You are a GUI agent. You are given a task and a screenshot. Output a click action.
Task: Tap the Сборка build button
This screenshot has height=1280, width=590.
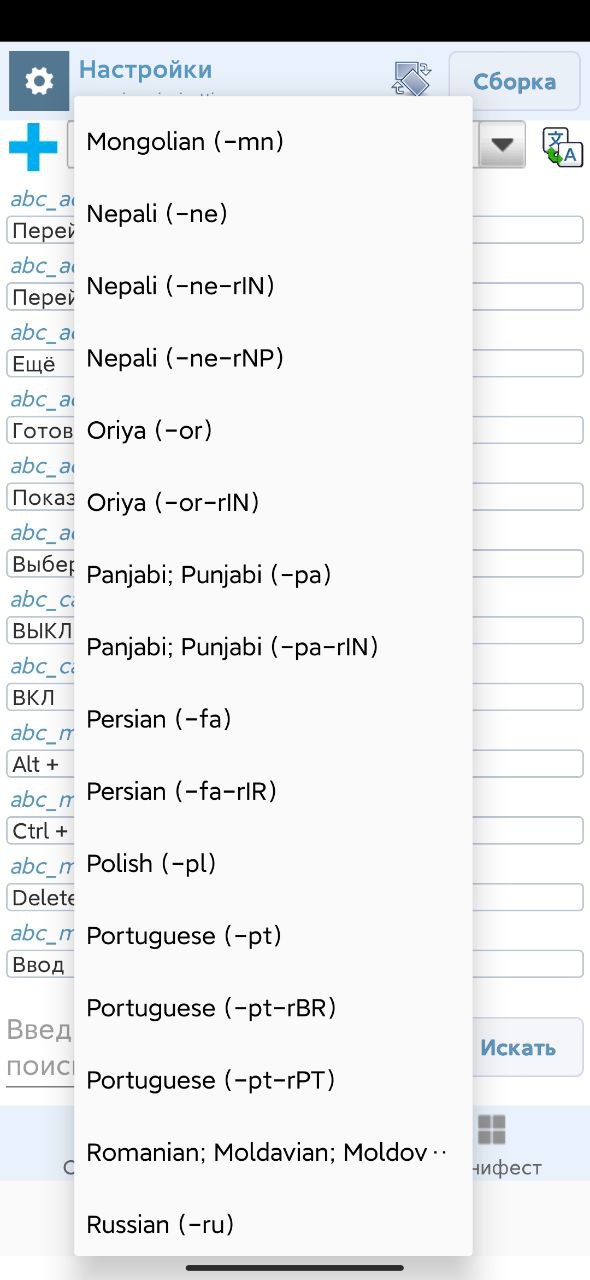coord(514,81)
